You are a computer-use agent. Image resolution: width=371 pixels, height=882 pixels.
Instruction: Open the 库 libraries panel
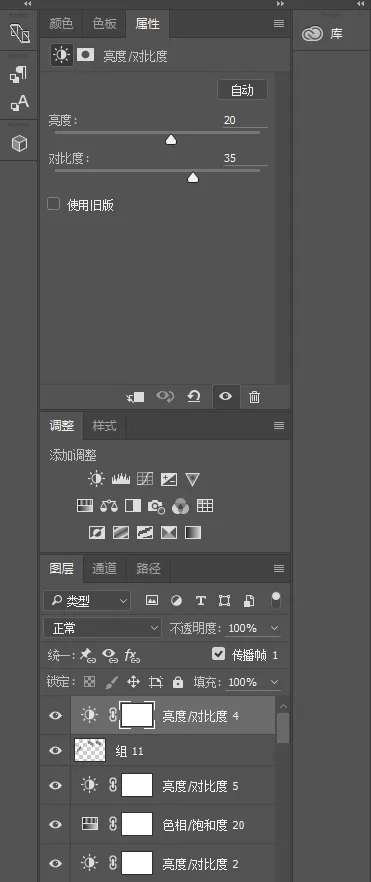coord(322,34)
